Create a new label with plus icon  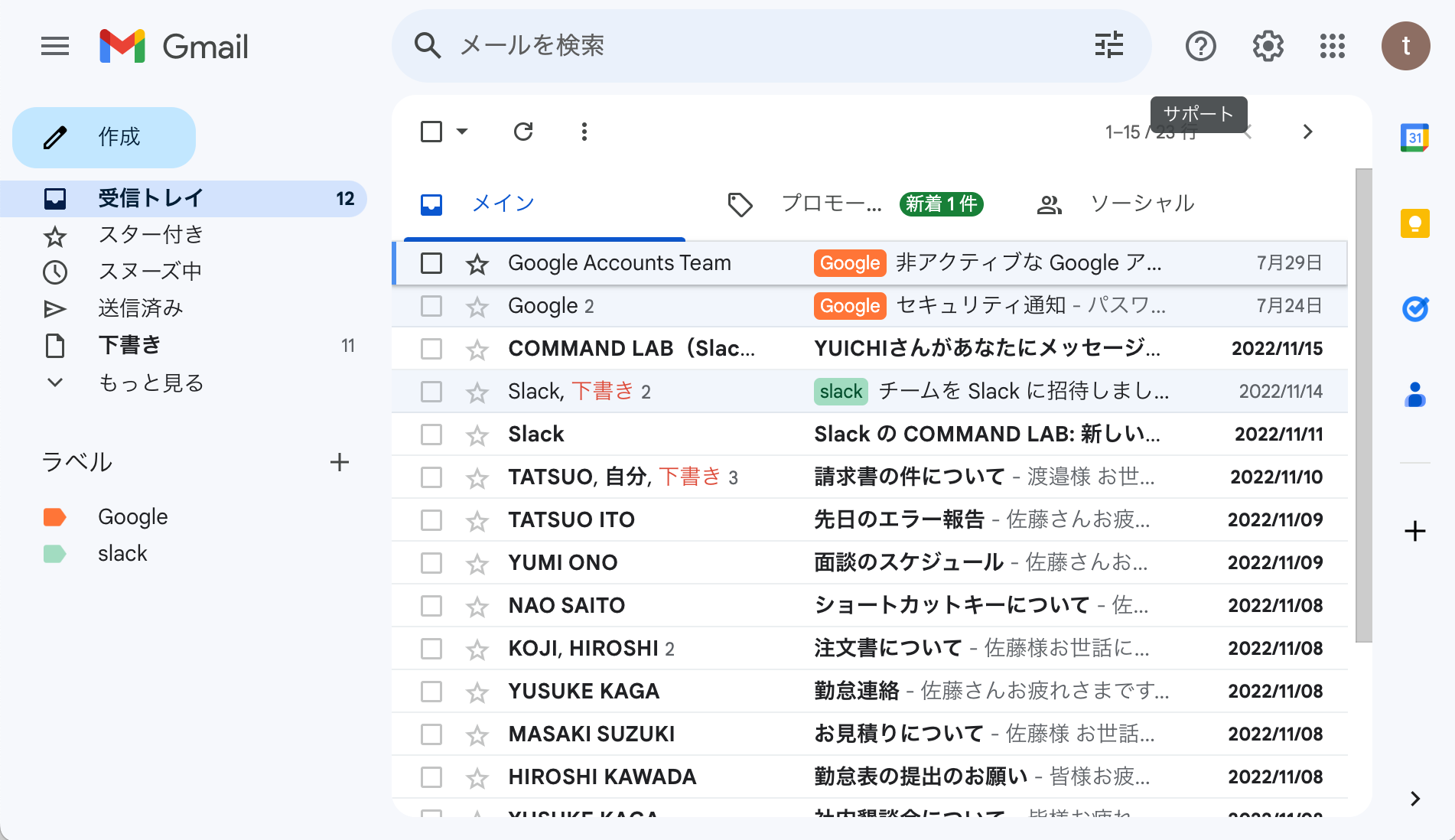click(x=340, y=462)
